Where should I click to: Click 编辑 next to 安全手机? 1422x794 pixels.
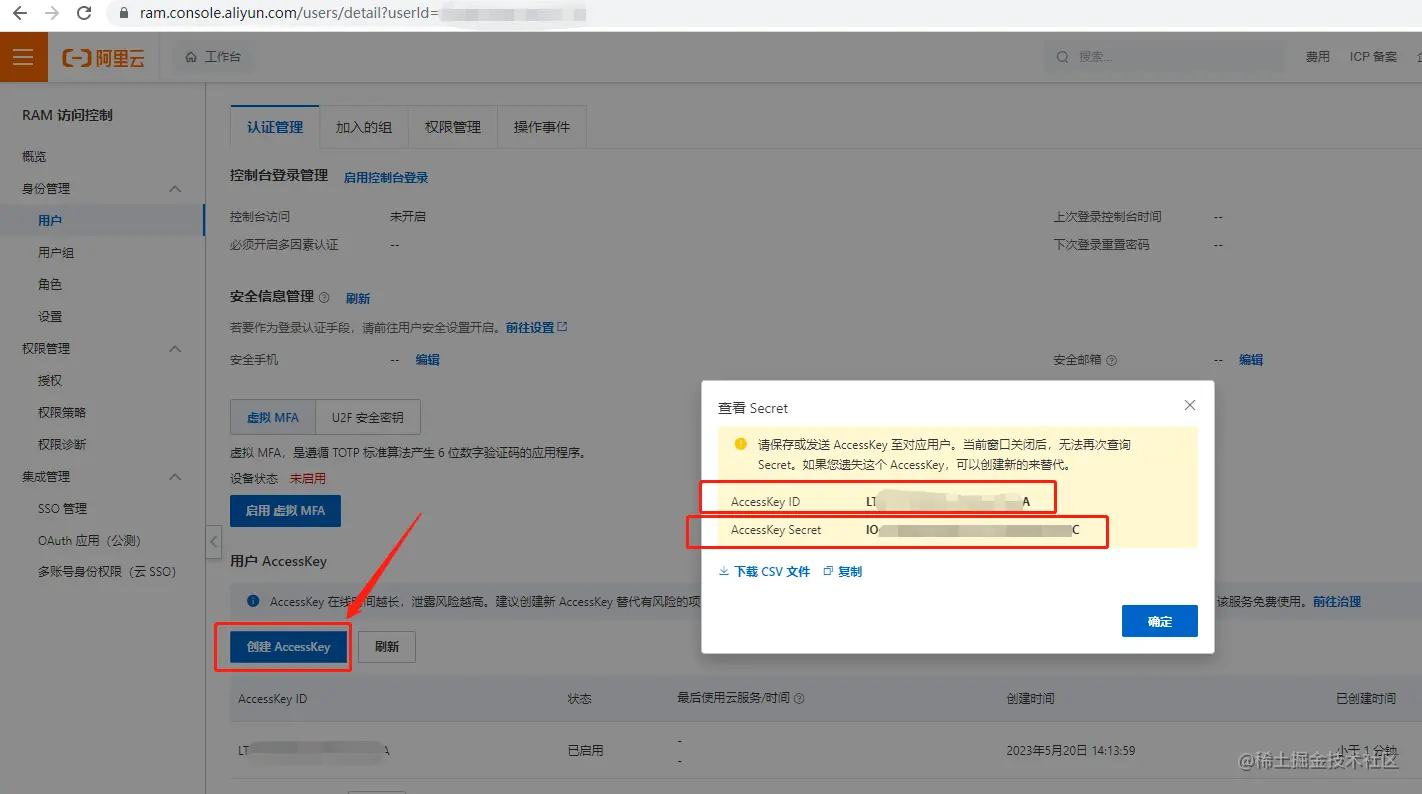428,360
